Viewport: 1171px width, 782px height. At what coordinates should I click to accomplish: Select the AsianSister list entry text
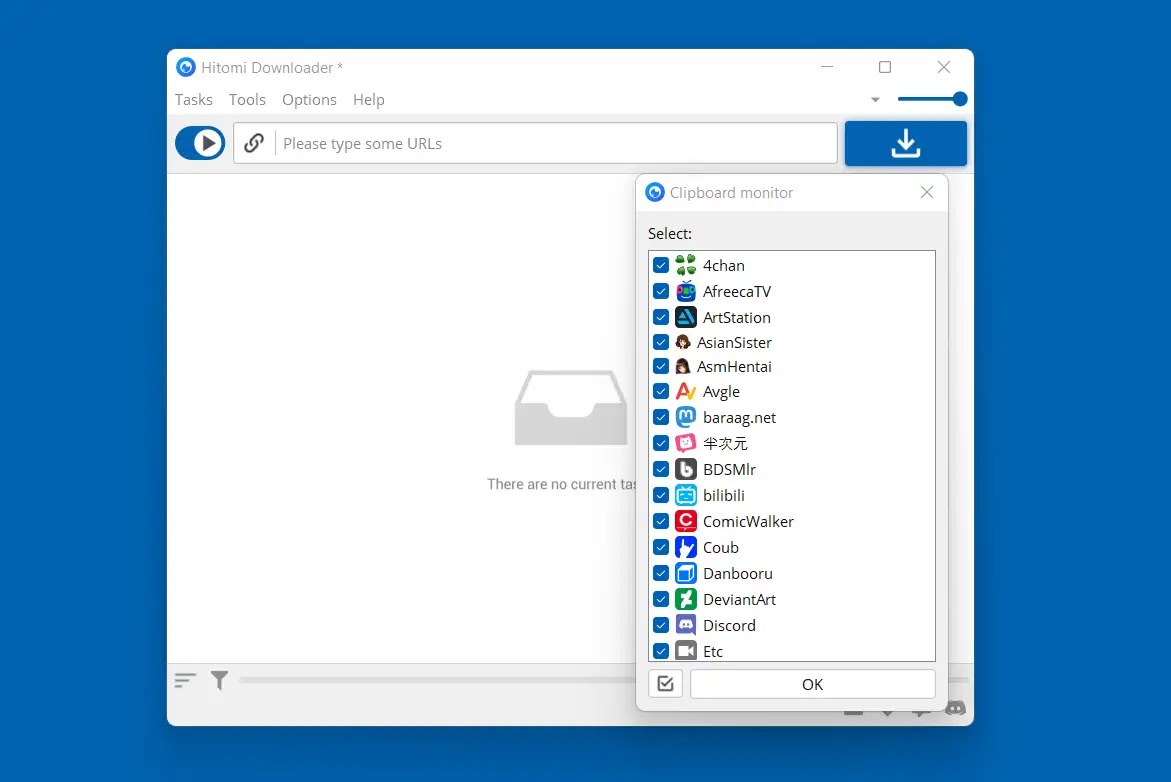734,343
